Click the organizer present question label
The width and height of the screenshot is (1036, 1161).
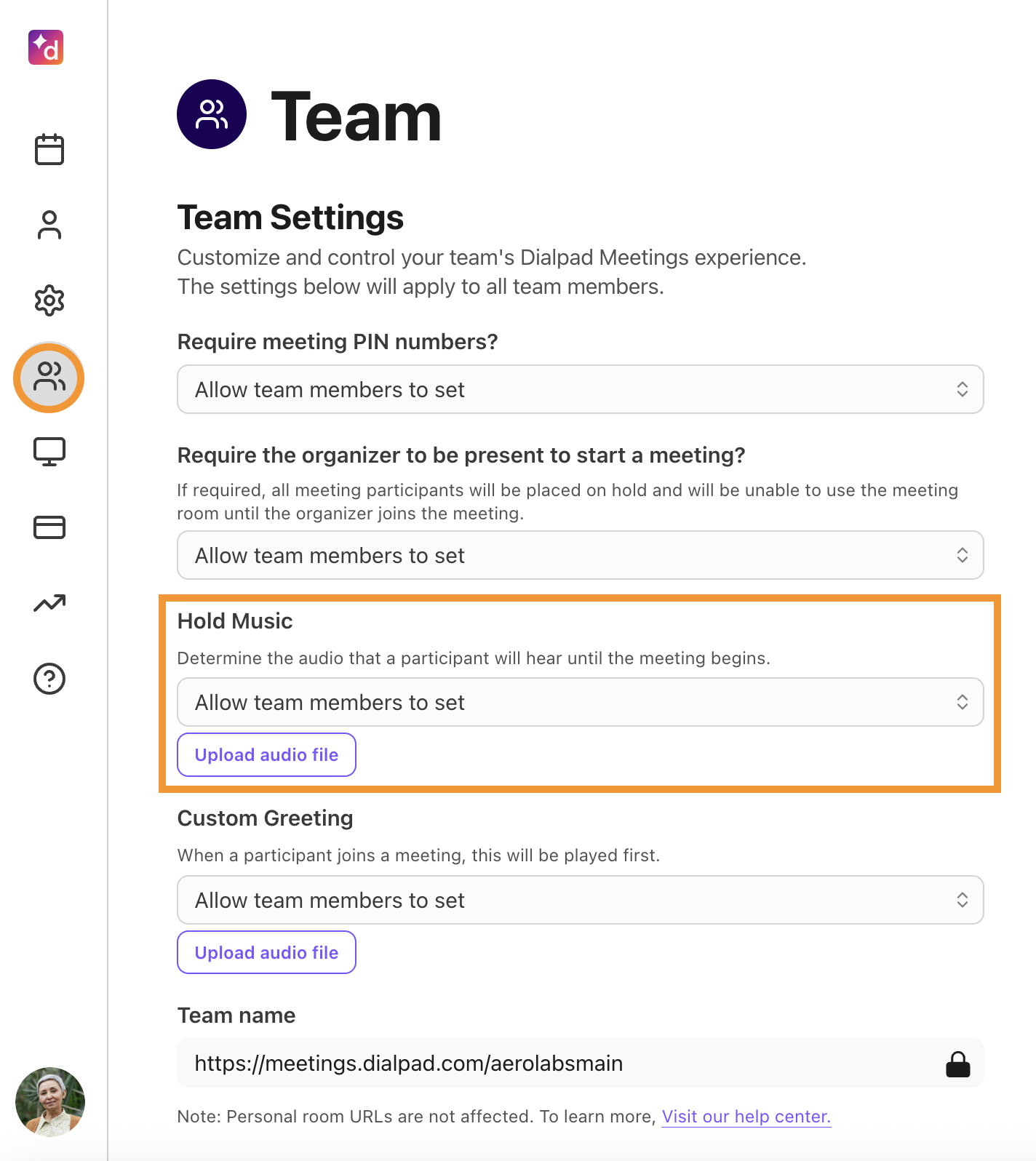pos(461,455)
